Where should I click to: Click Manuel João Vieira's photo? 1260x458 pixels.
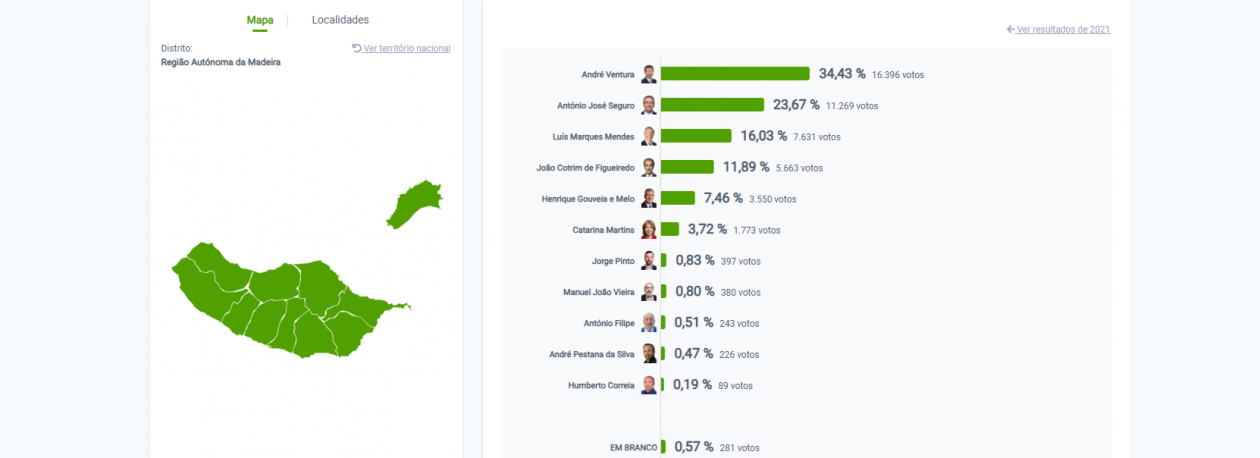click(x=649, y=292)
